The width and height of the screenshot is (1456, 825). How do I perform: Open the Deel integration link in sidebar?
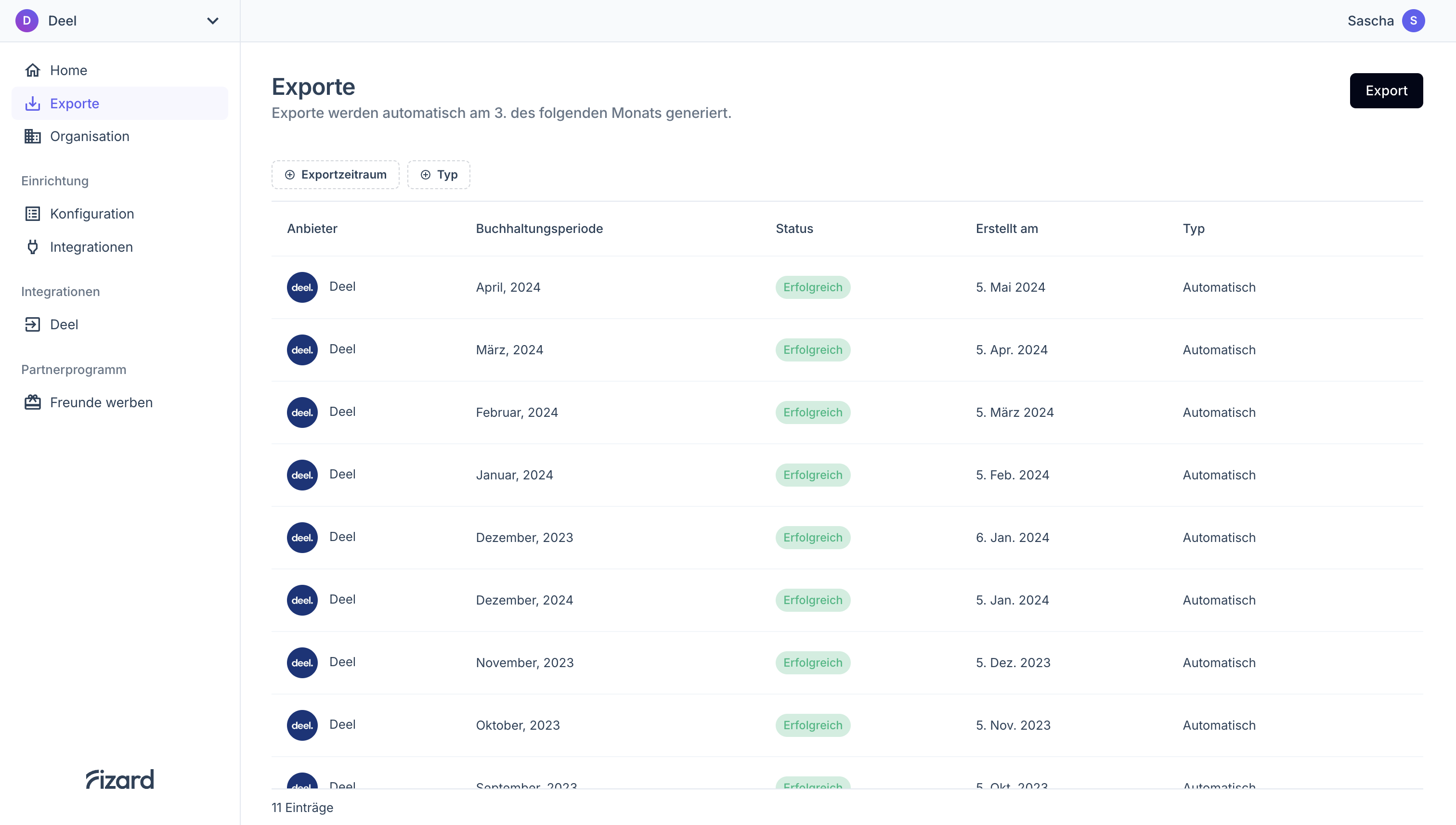point(119,324)
